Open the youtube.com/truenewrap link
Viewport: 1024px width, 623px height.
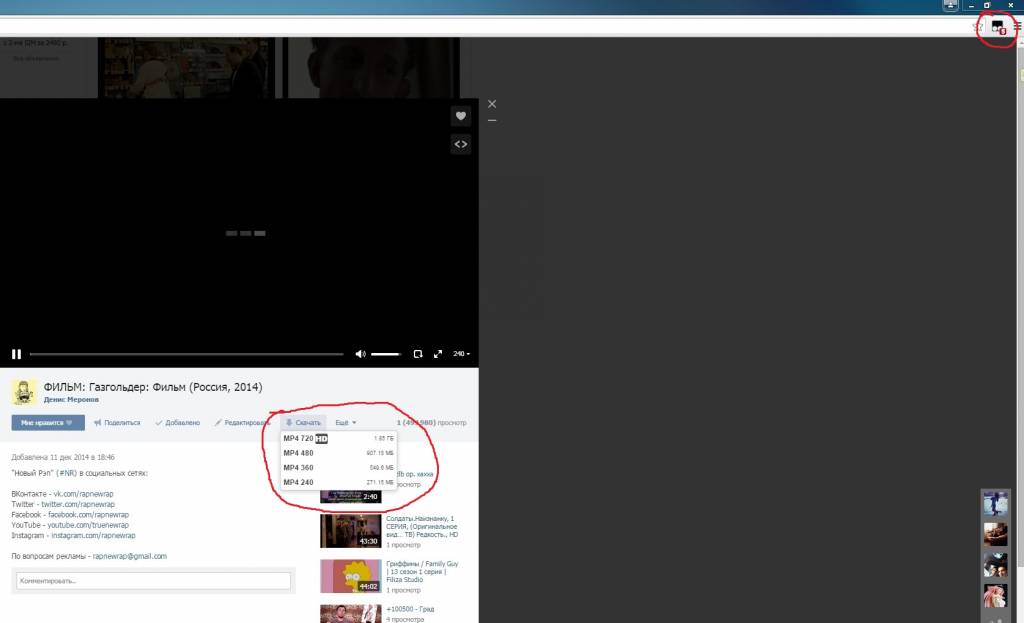(88, 525)
